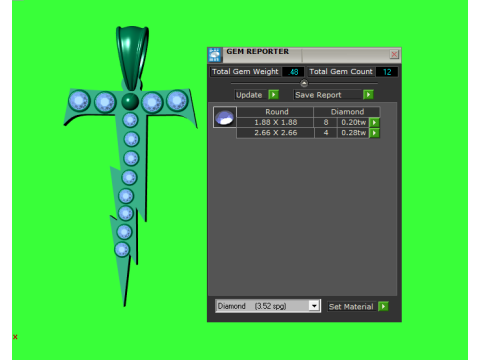
Task: Click the 0.20tw weight cell
Action: (x=353, y=122)
